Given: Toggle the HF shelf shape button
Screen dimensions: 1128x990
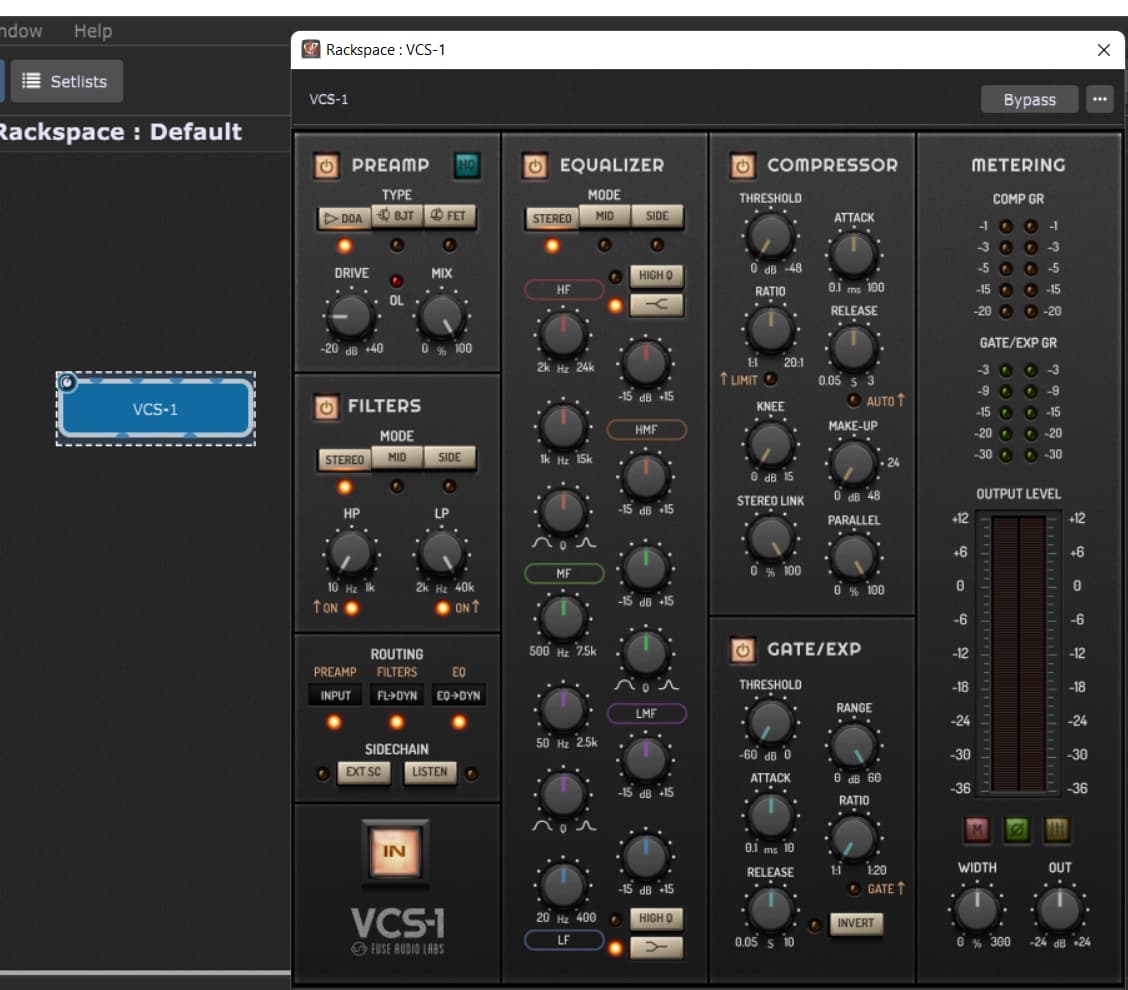Looking at the screenshot, I should coord(656,304).
